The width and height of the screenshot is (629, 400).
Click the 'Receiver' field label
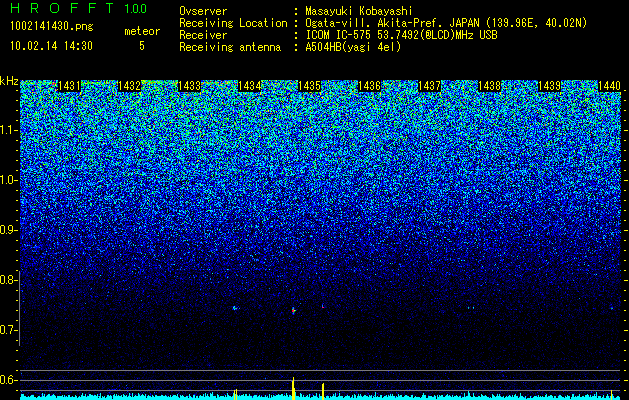203,35
